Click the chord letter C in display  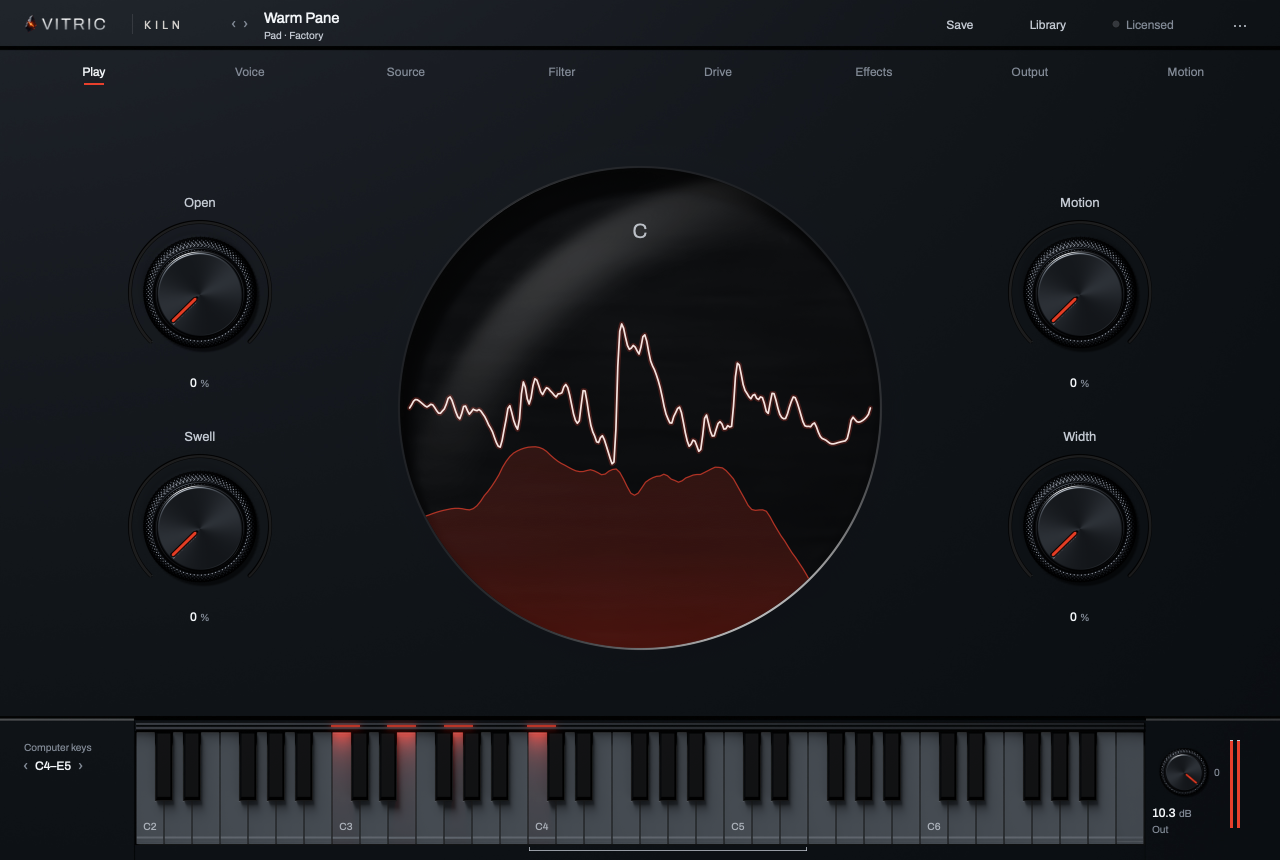point(640,231)
